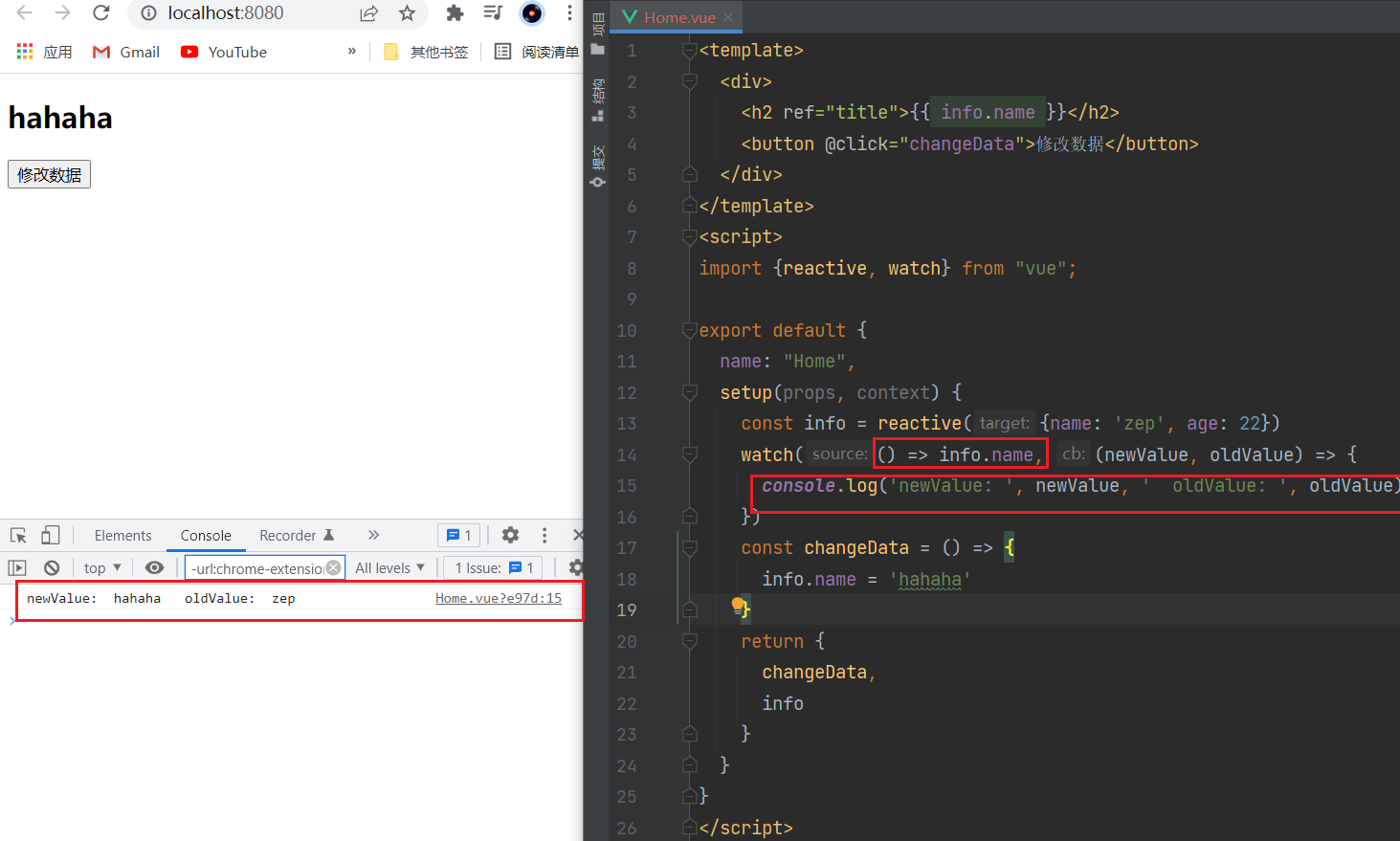This screenshot has width=1400, height=841.
Task: Open the 其他书签 bookmarks folder
Action: [x=426, y=52]
